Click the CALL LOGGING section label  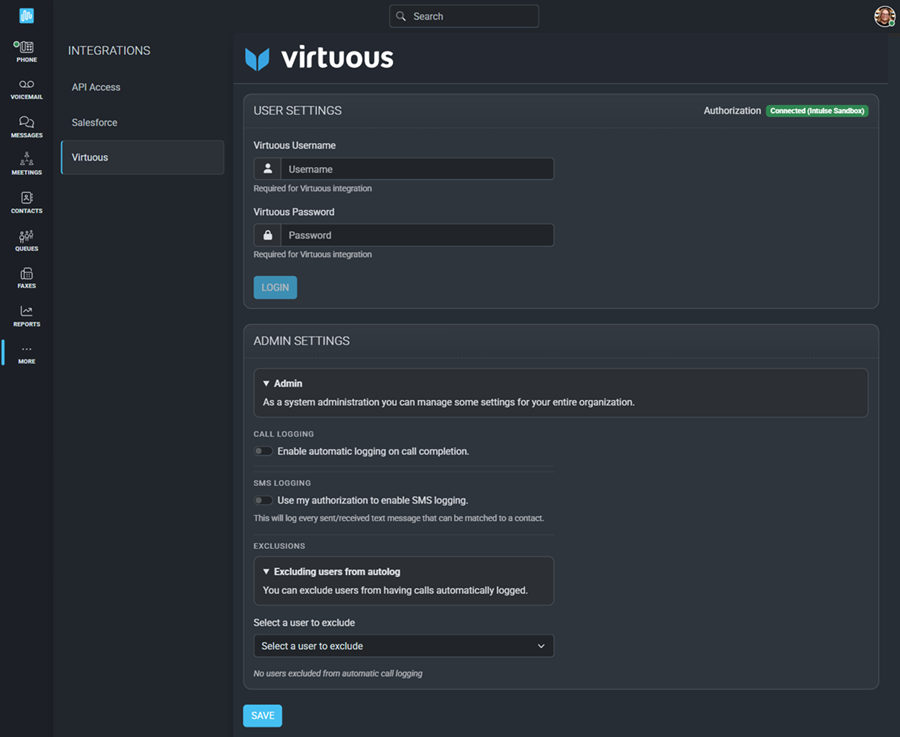[x=284, y=434]
